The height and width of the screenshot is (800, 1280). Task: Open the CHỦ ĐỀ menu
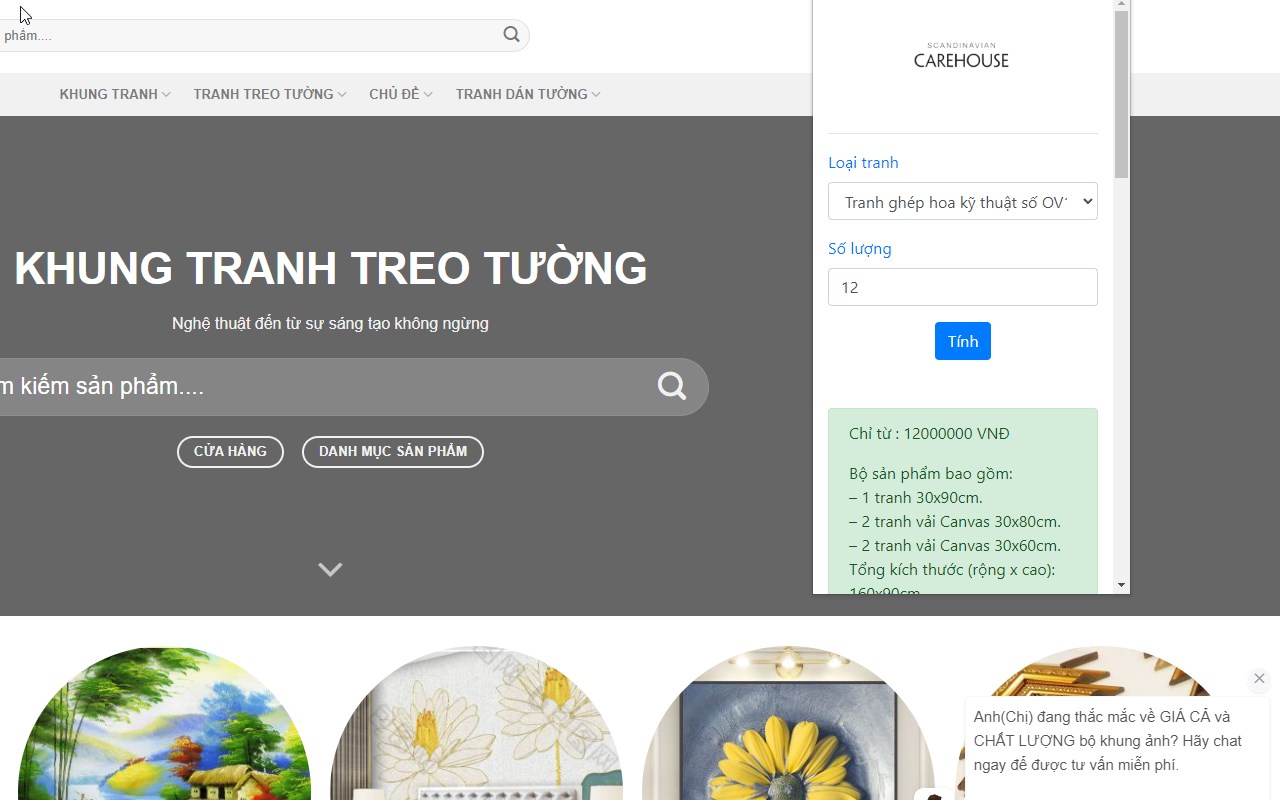[x=401, y=94]
